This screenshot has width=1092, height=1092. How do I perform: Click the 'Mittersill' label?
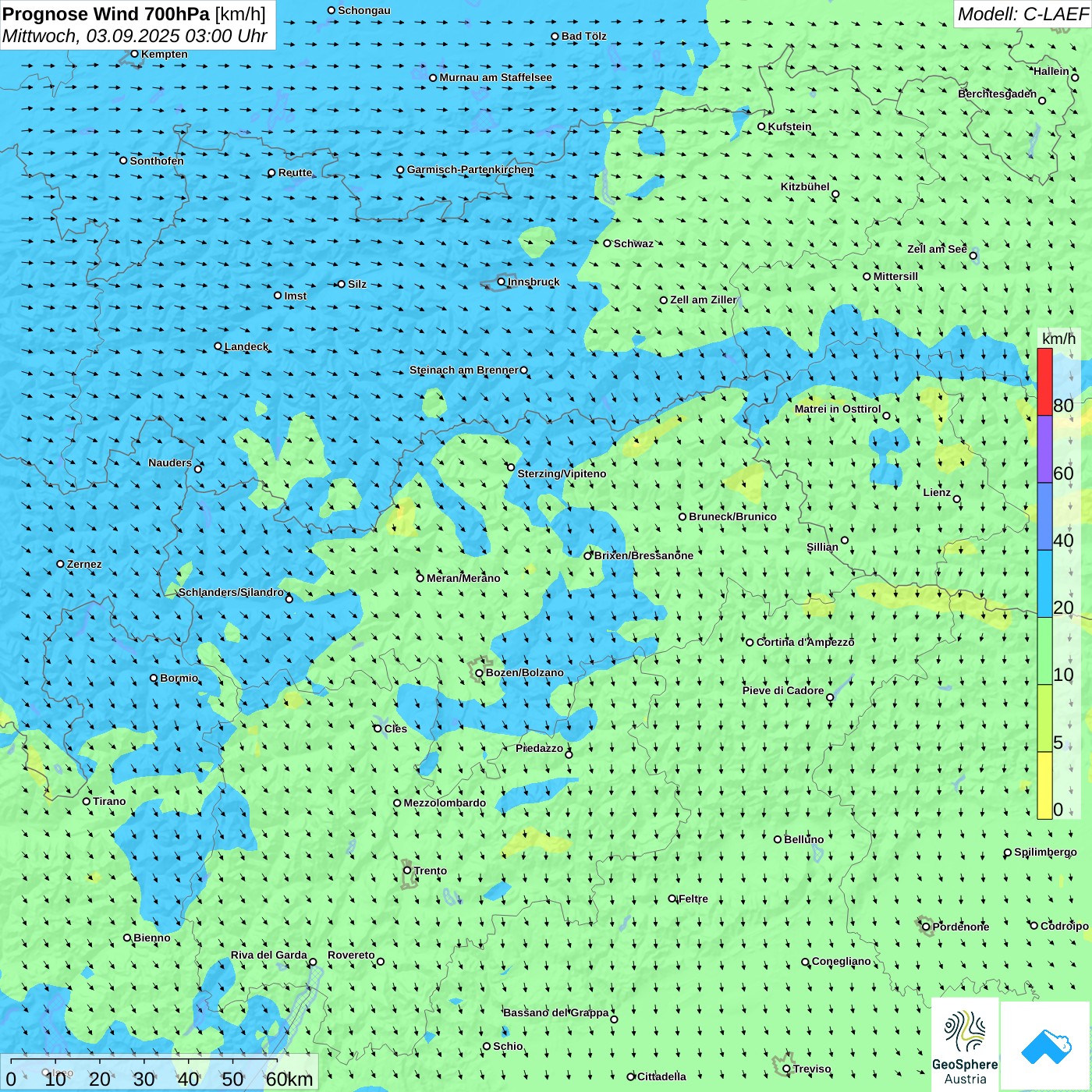895,276
